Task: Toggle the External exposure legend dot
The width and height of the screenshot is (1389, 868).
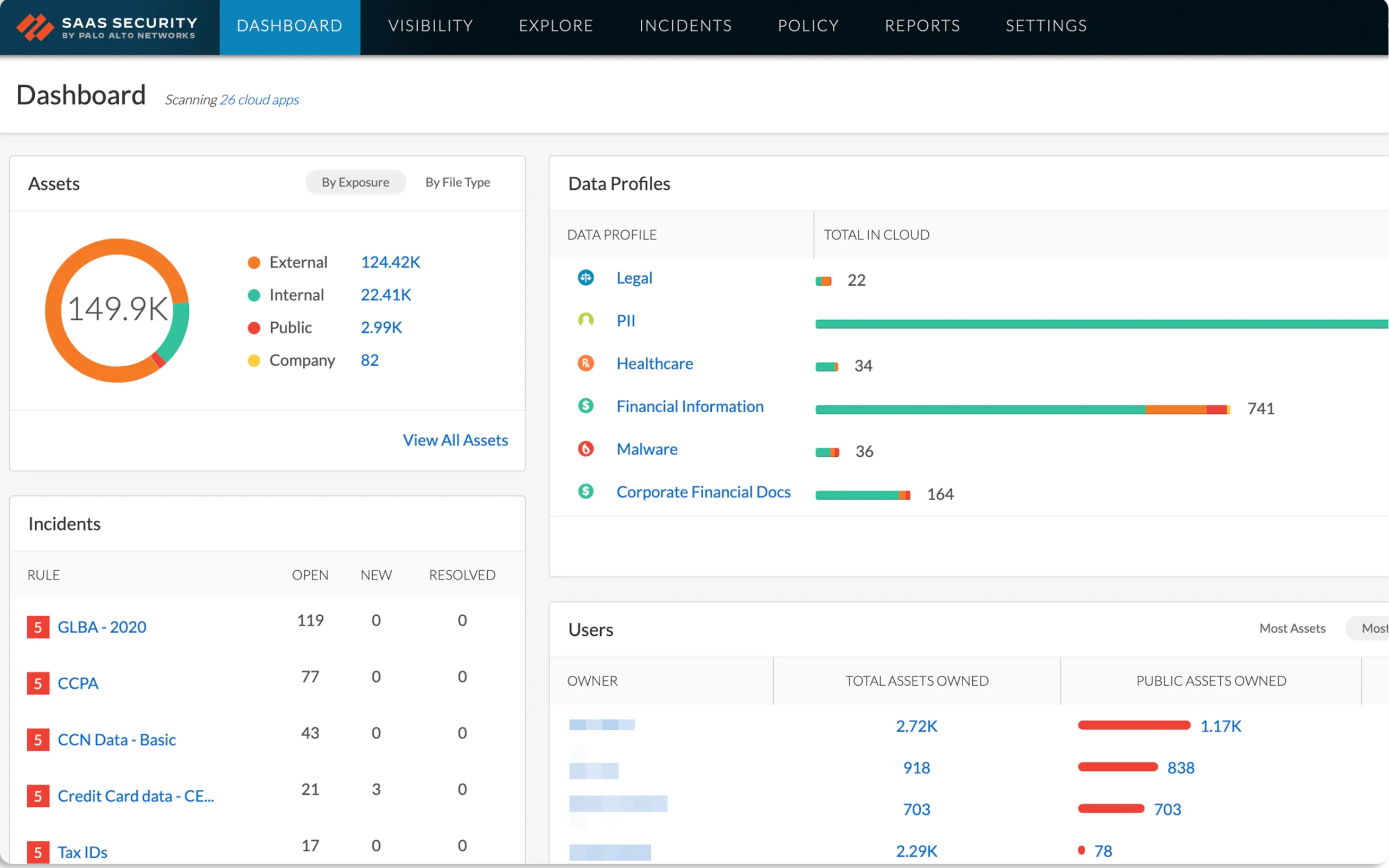Action: [254, 263]
